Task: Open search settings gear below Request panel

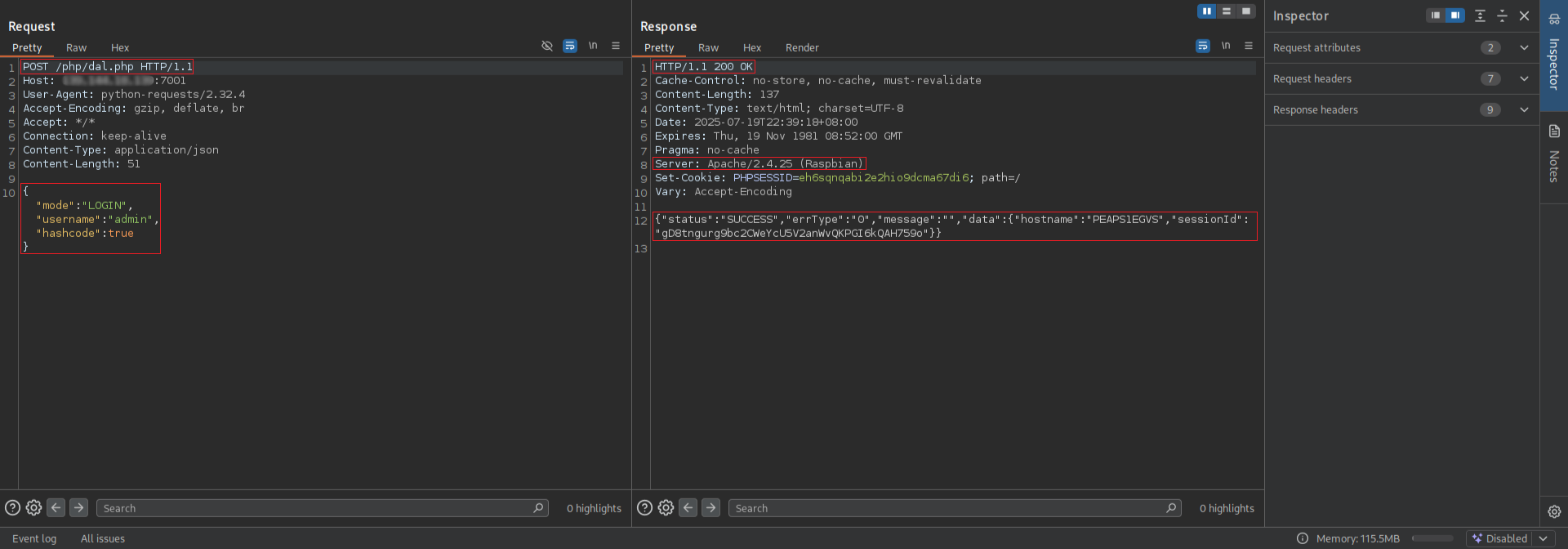Action: pyautogui.click(x=33, y=507)
